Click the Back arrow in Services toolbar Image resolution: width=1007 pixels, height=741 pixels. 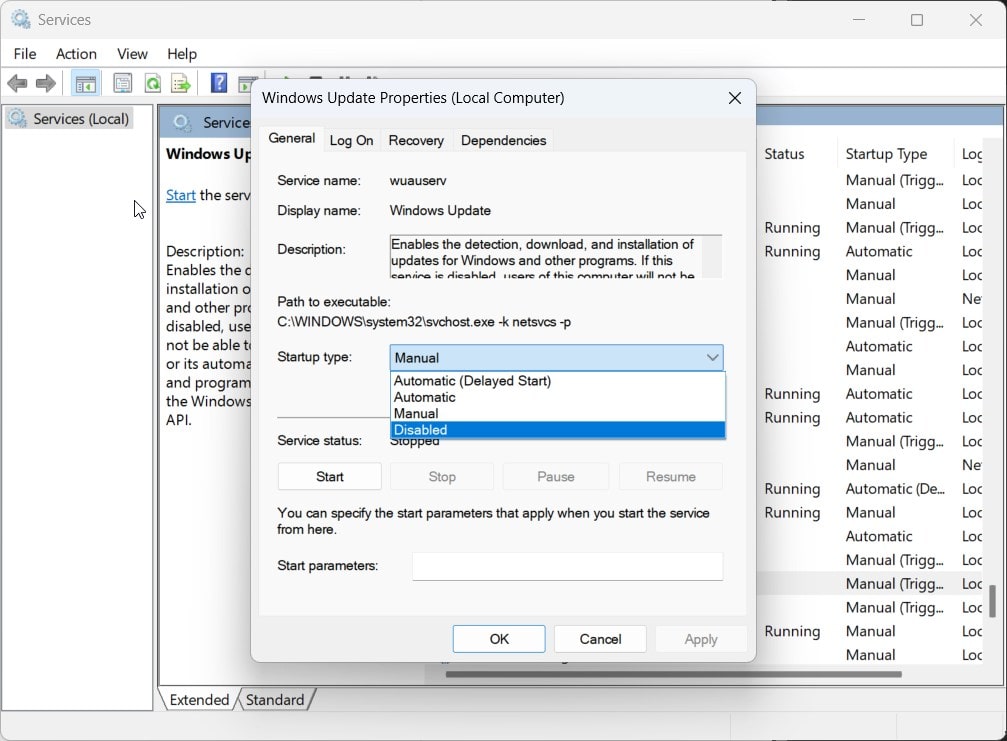tap(17, 83)
